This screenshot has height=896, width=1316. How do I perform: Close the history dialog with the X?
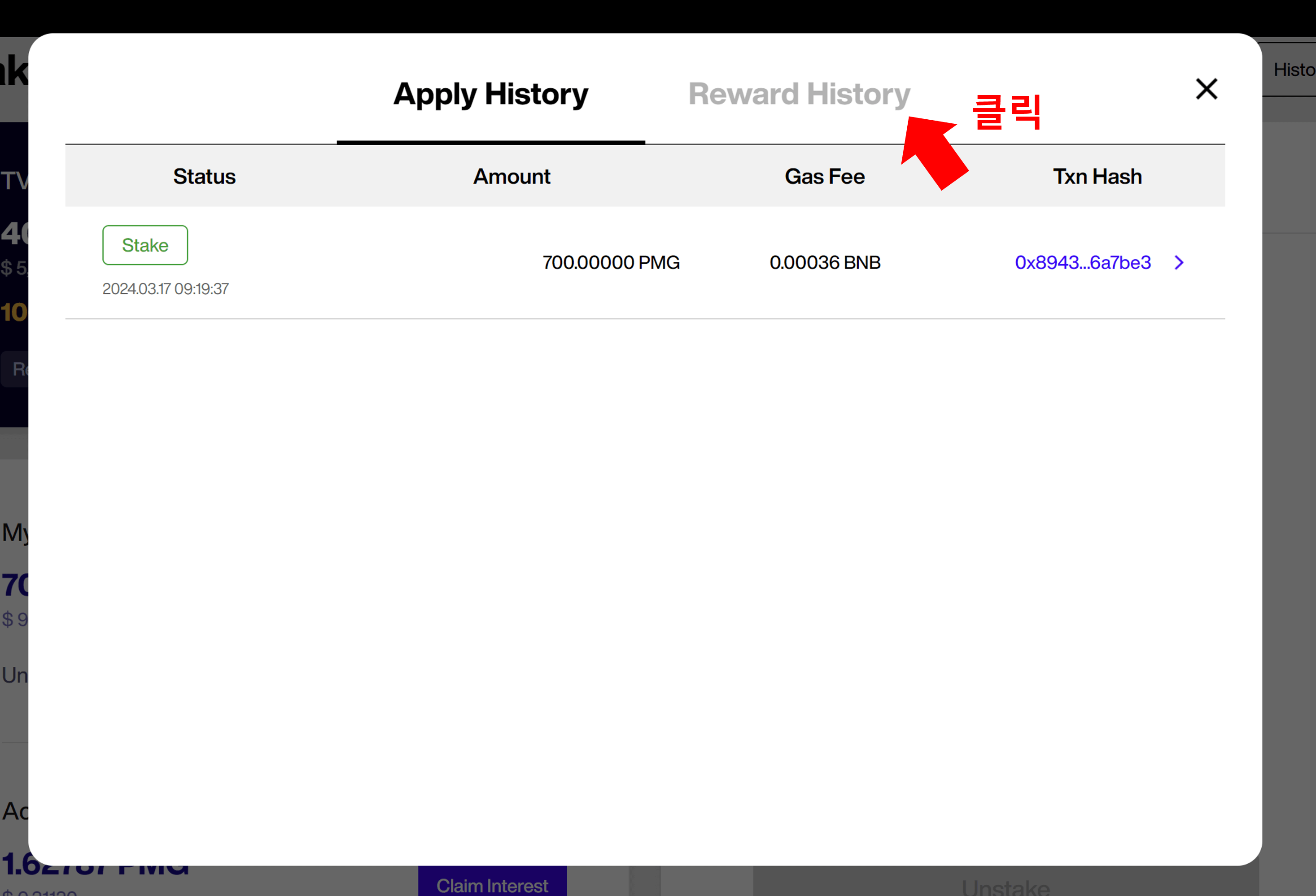pos(1206,89)
